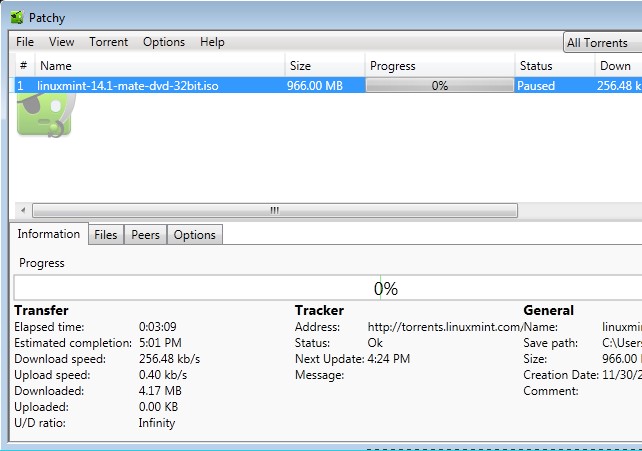Open the Torrent menu
Viewport: 642px width, 451px height.
(x=109, y=42)
